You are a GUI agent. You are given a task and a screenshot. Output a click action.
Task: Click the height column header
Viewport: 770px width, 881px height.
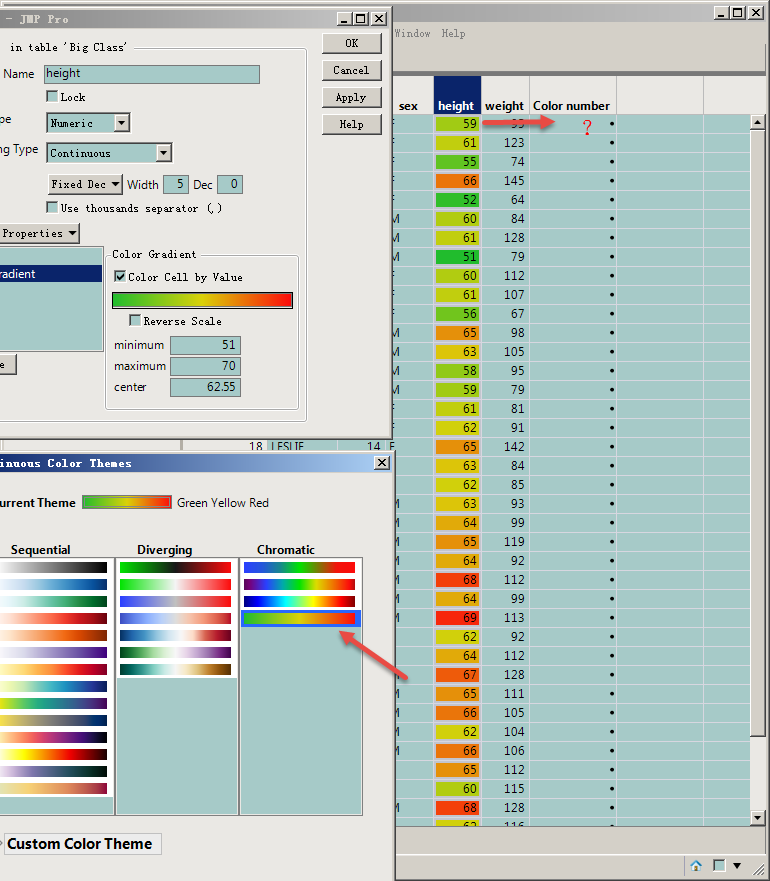click(456, 105)
